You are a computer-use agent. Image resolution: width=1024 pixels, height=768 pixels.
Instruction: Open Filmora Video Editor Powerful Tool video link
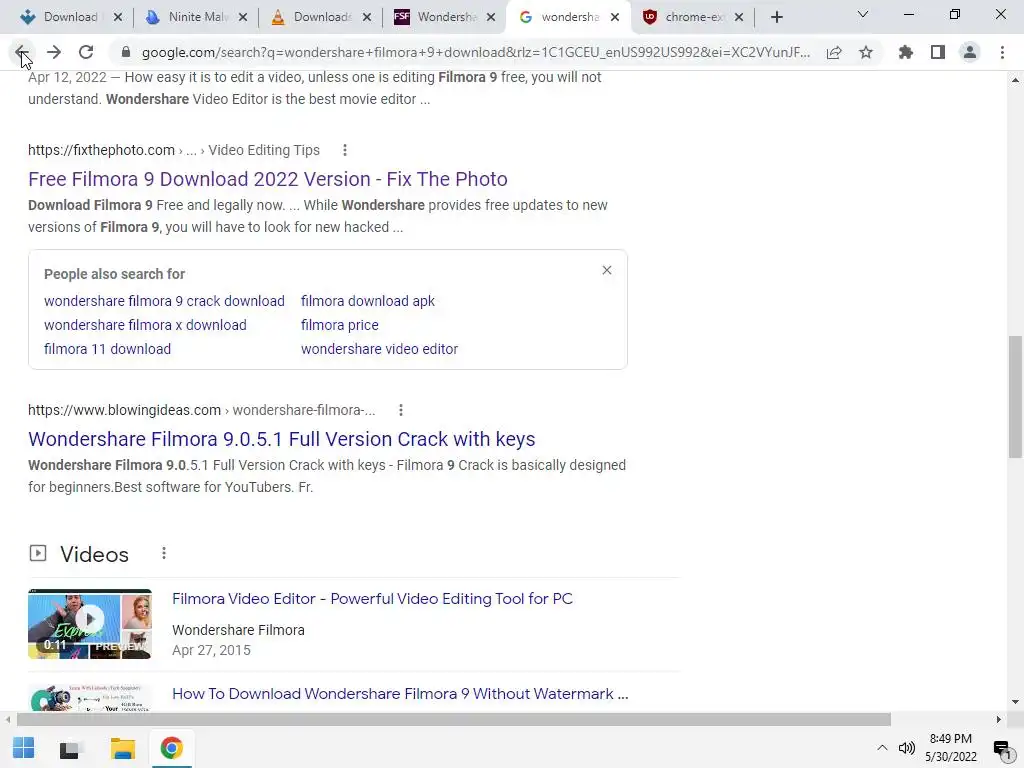point(372,599)
